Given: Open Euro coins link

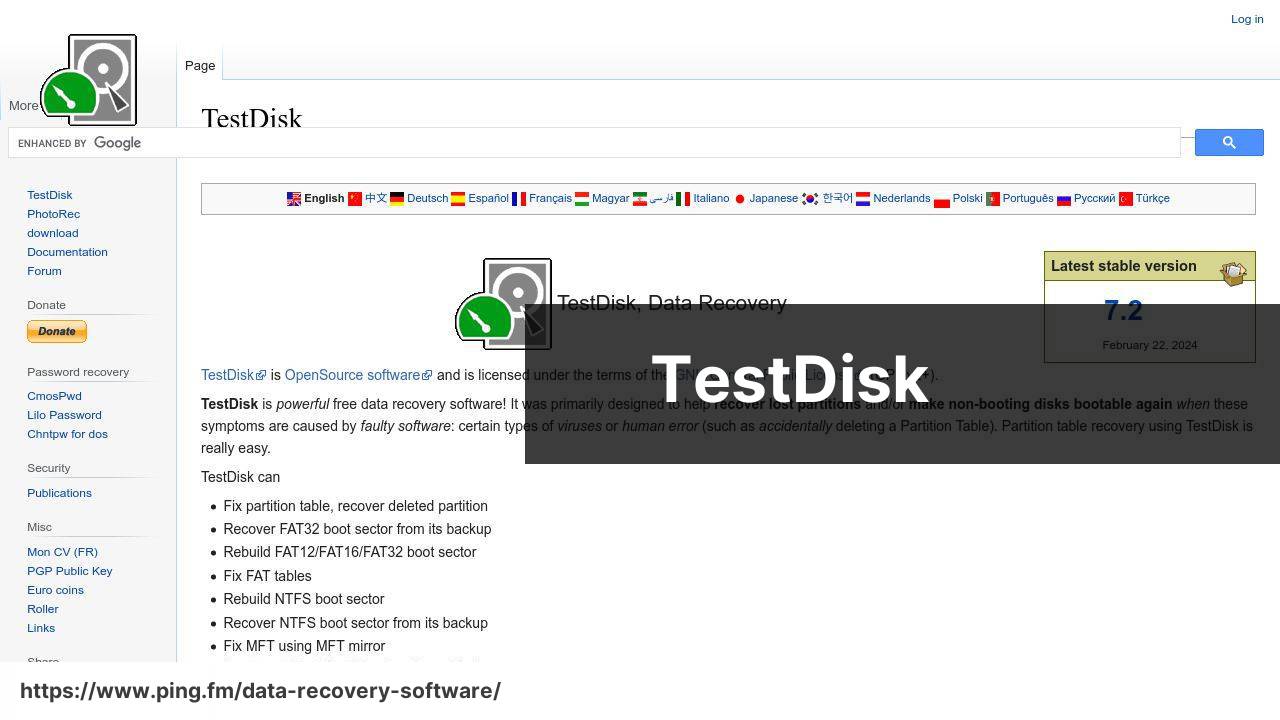Looking at the screenshot, I should pos(55,590).
